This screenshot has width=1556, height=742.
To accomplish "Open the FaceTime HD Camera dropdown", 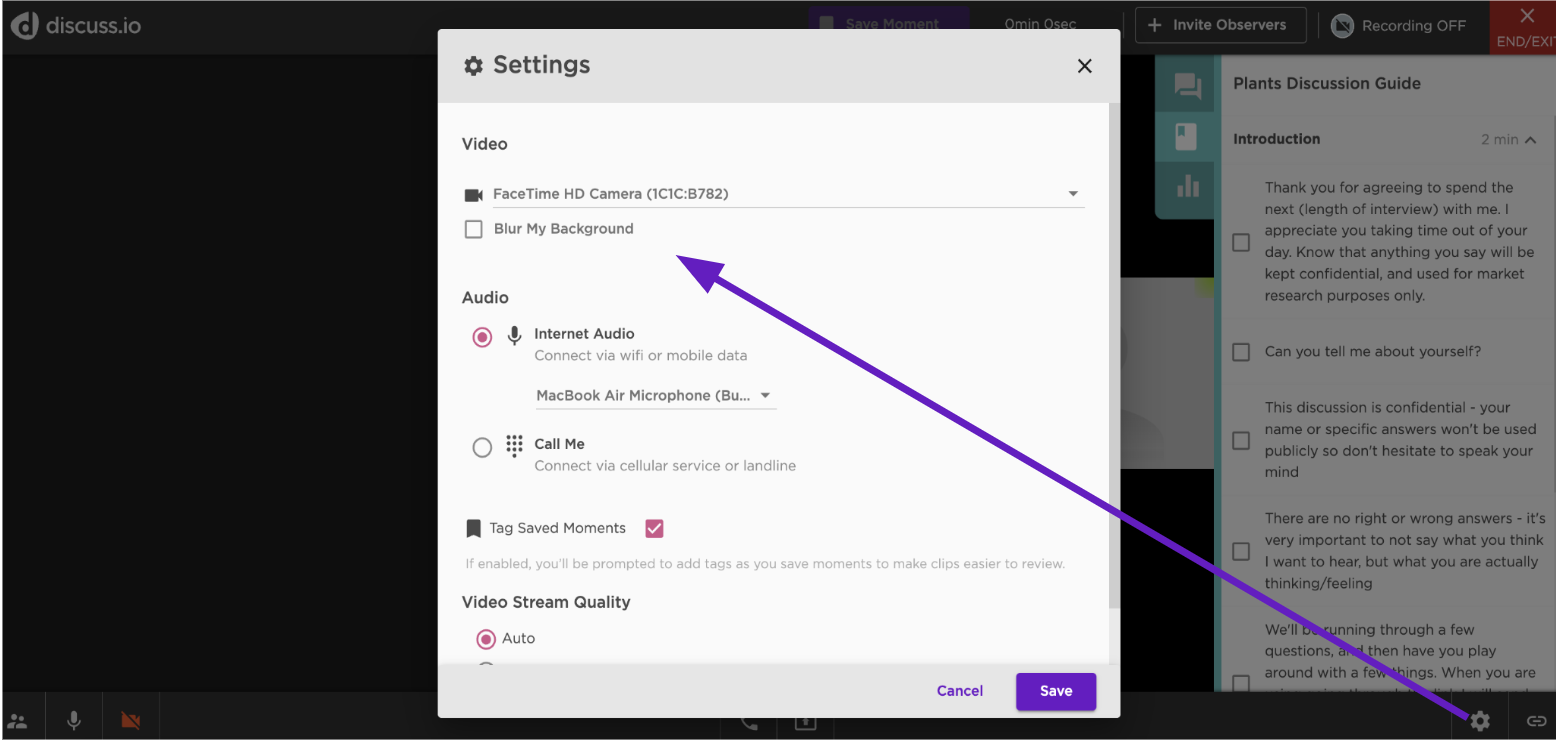I will point(1072,193).
